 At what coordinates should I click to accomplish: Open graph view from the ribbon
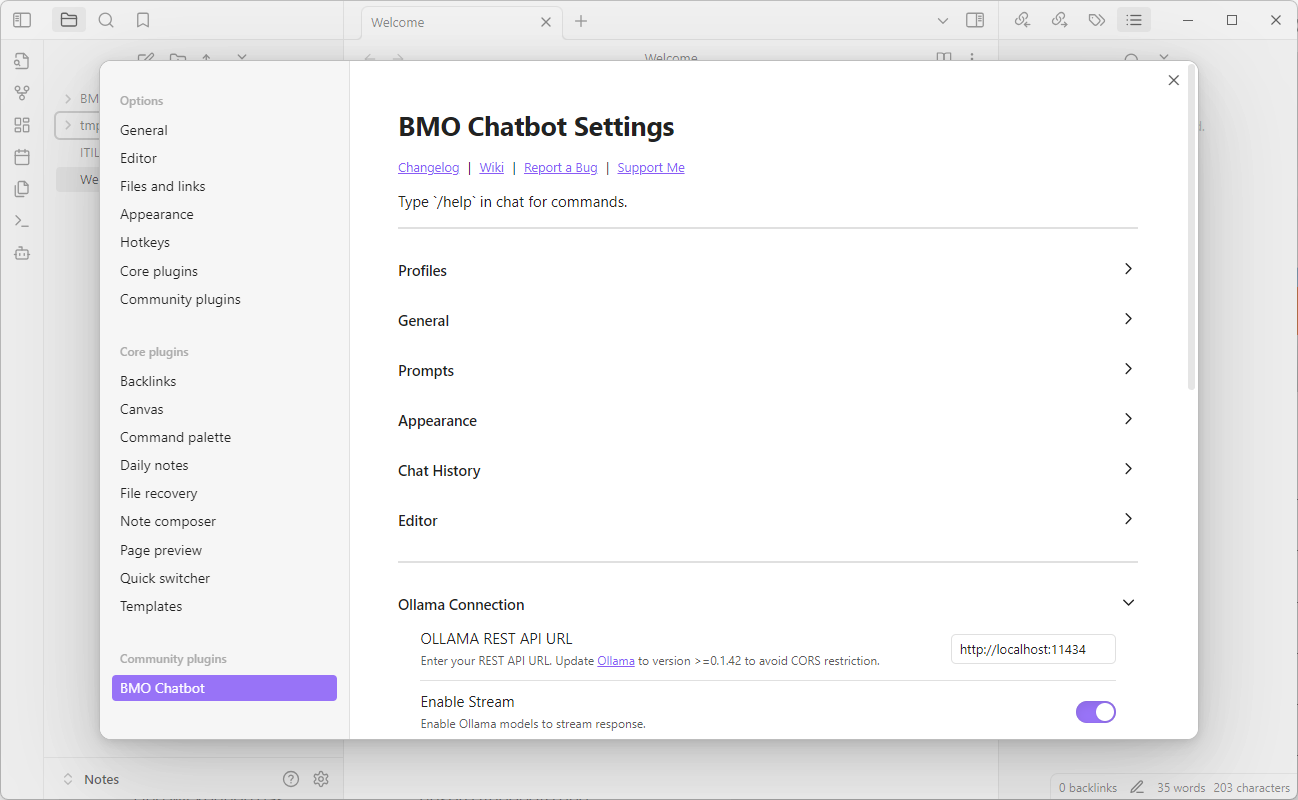[x=22, y=93]
